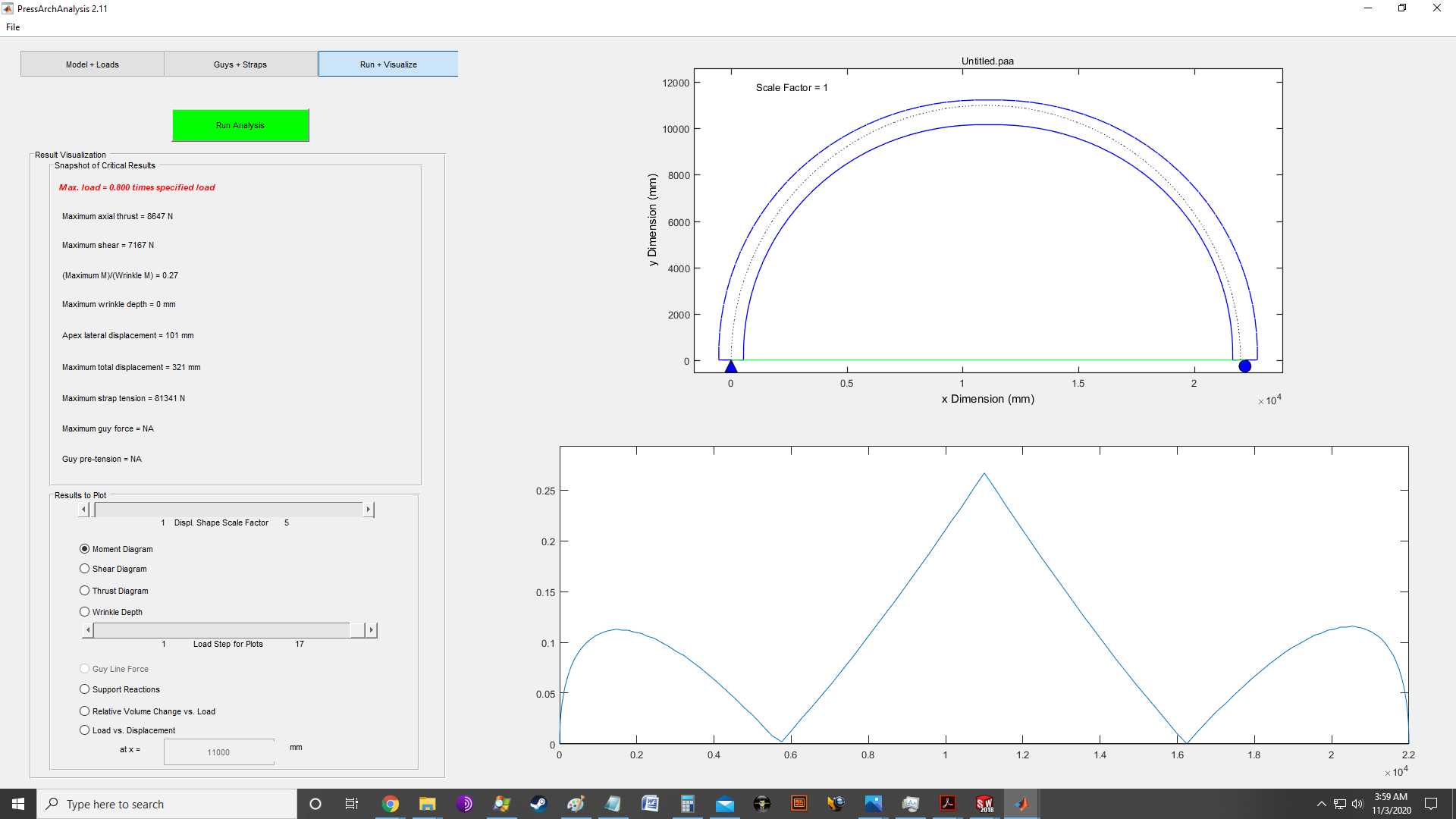The image size is (1456, 819).
Task: Click the Maximum shear result text
Action: tap(108, 246)
